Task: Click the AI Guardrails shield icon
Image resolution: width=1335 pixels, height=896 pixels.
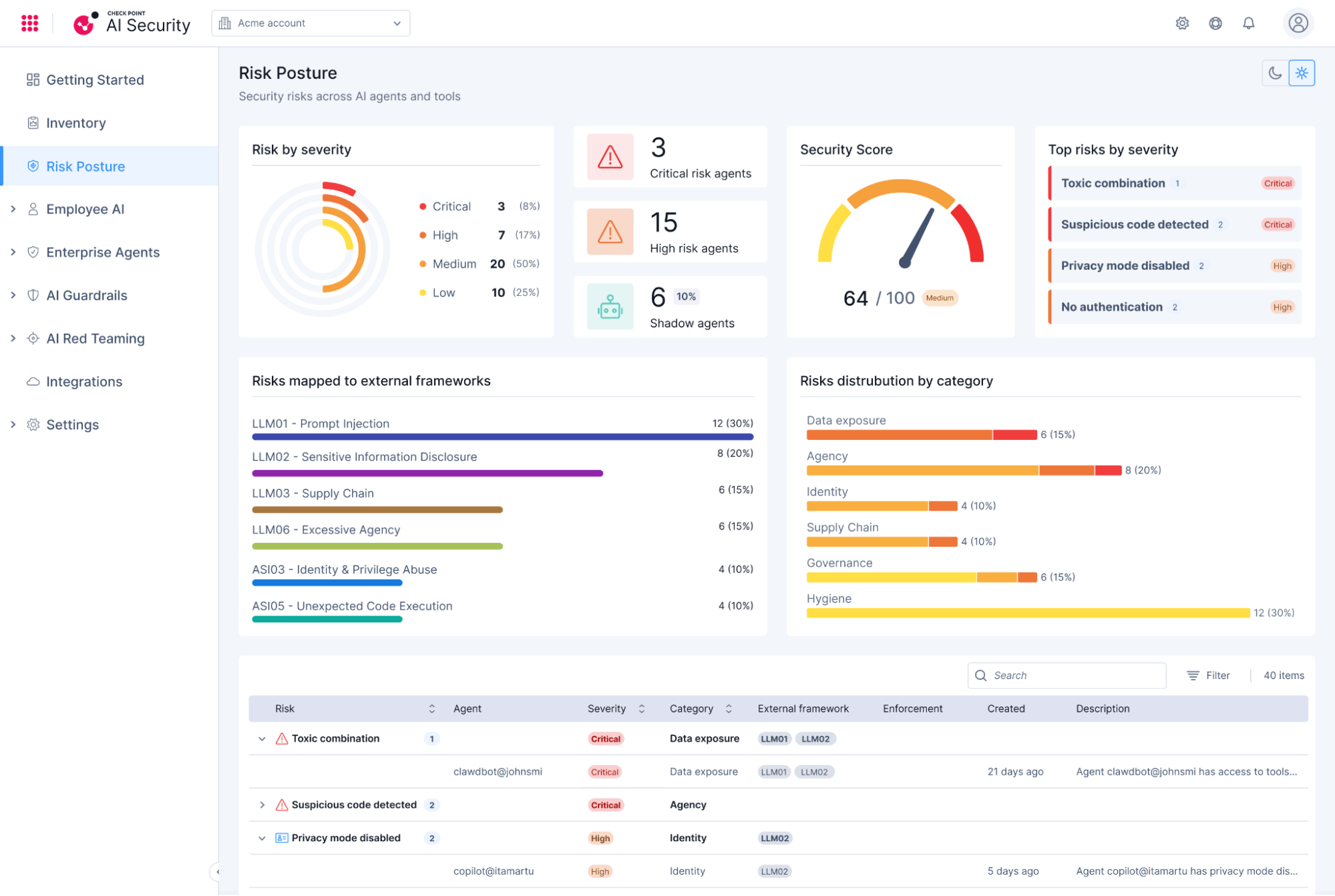Action: 33,295
